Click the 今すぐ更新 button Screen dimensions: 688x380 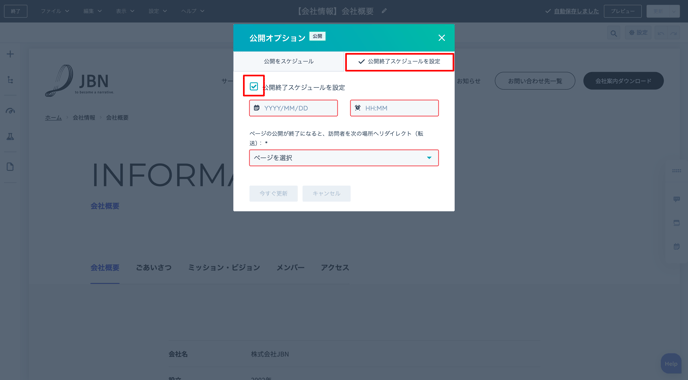pyautogui.click(x=273, y=194)
